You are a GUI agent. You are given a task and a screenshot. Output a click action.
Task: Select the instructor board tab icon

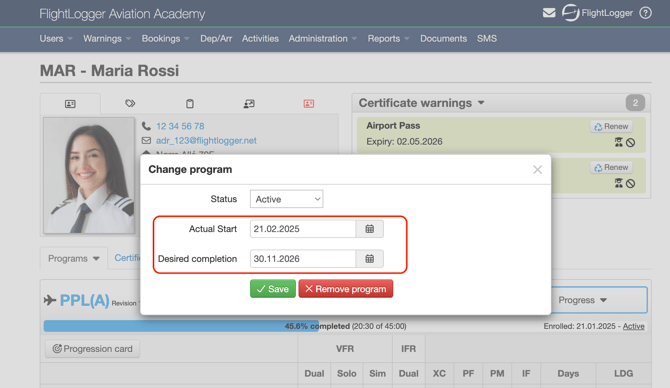tap(249, 103)
